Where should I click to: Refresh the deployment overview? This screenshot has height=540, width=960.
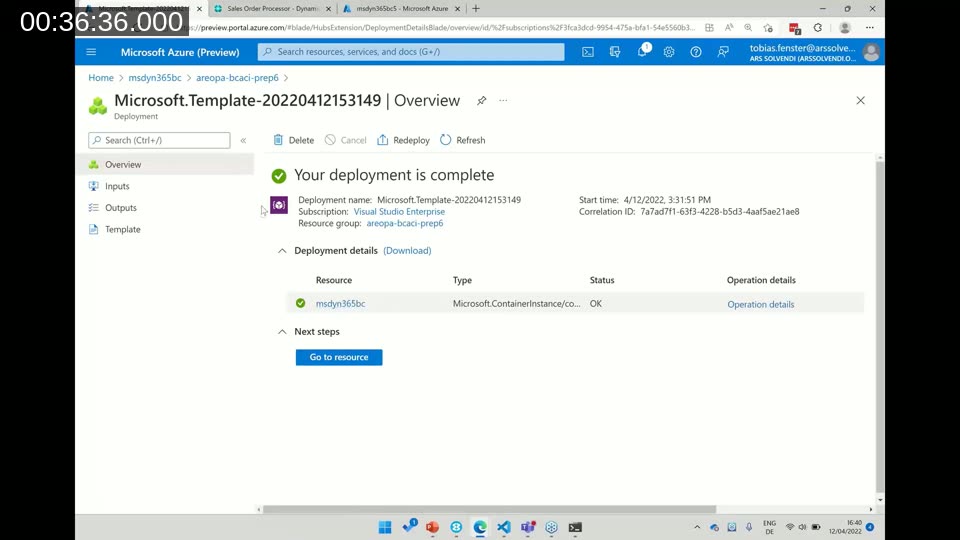(463, 140)
